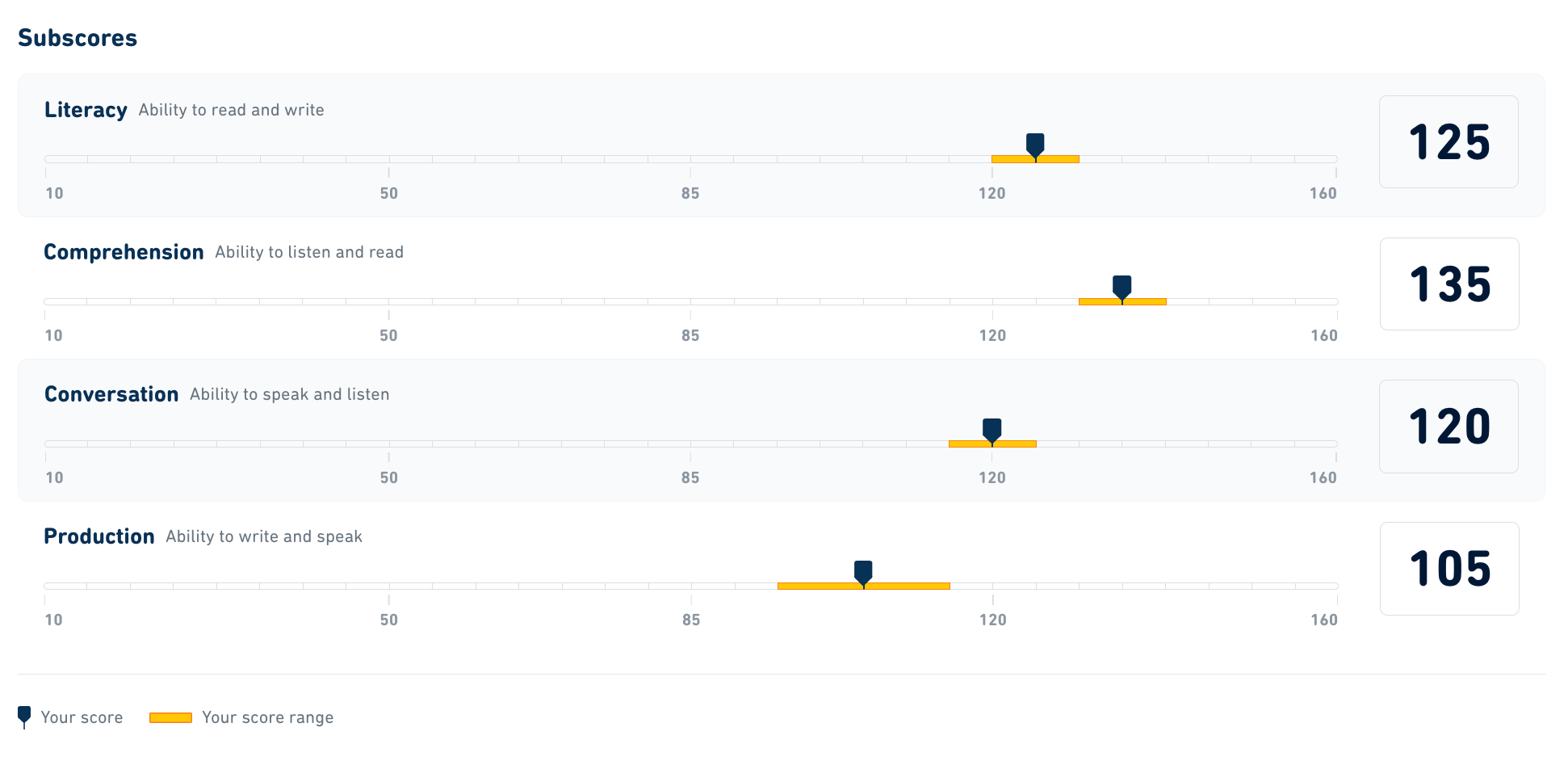The image size is (1568, 761).
Task: Select the Conversation score pin marker
Action: pos(992,430)
